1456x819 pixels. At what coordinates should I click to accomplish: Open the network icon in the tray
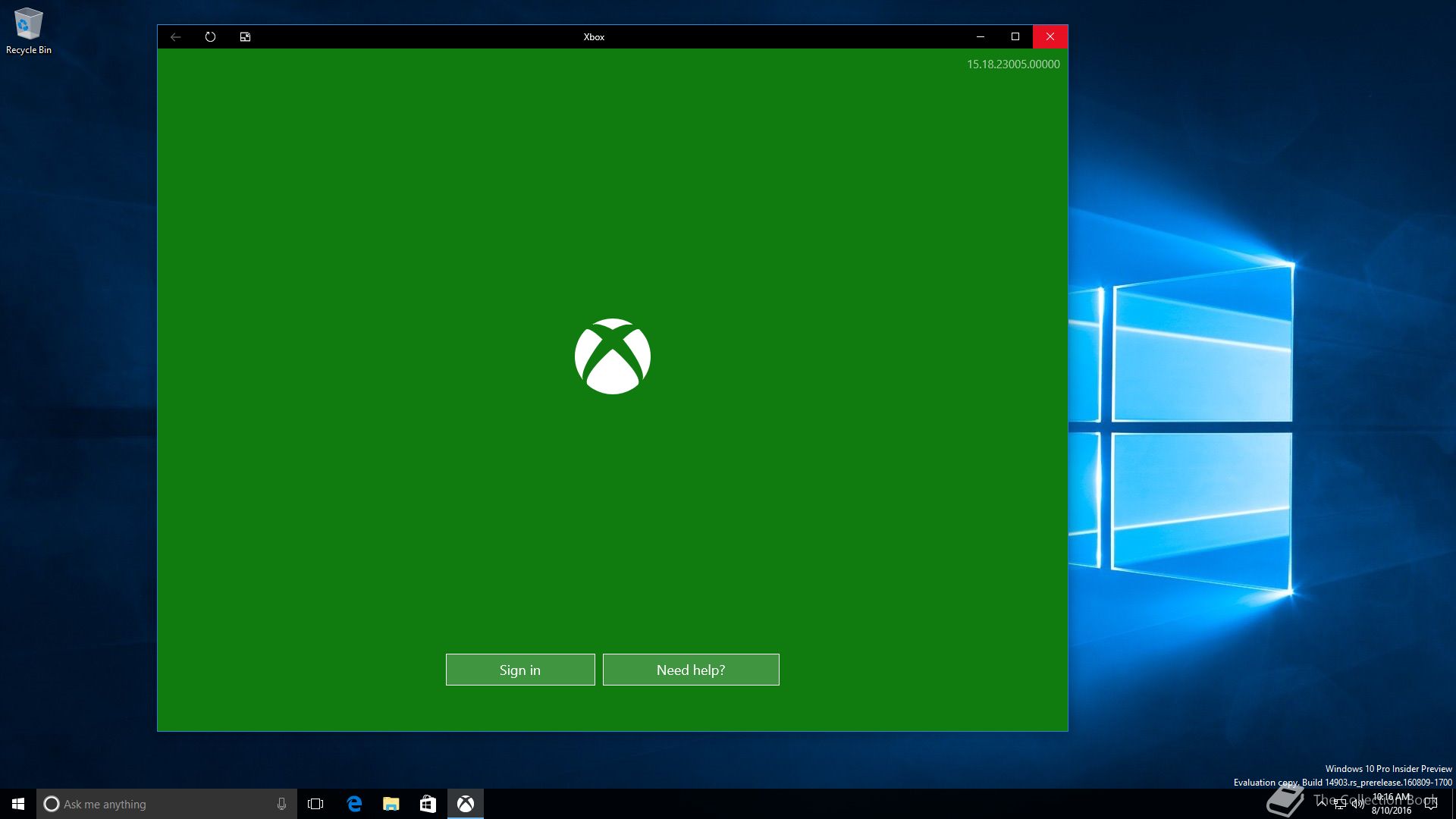[x=1340, y=804]
